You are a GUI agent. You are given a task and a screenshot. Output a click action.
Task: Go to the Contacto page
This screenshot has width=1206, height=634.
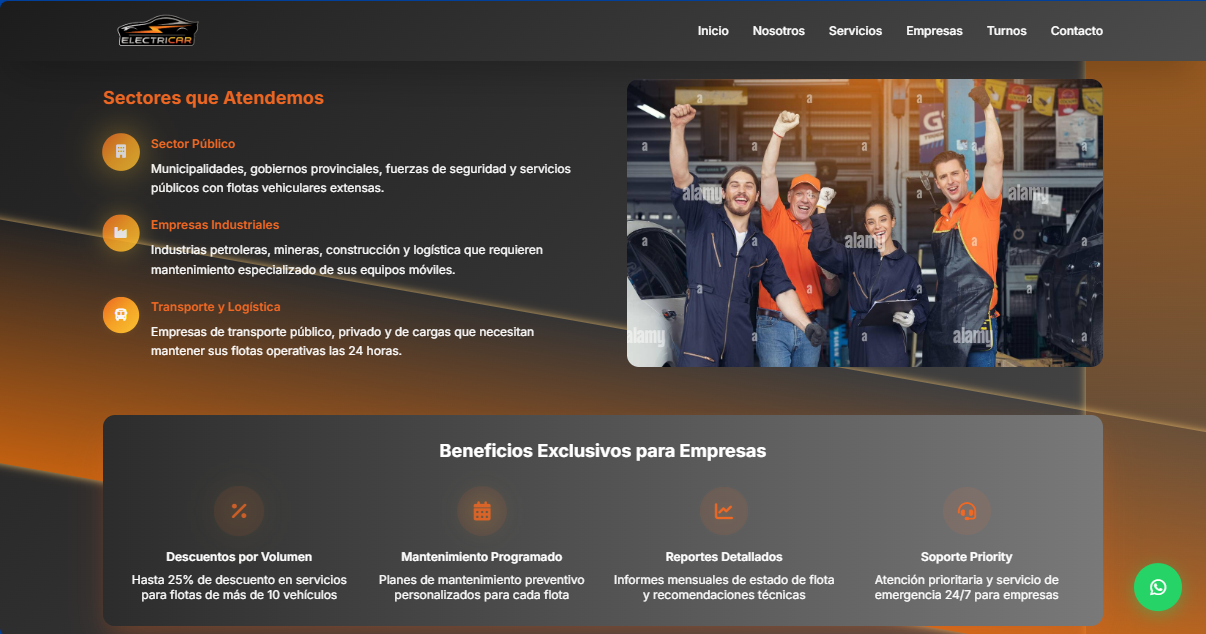1076,31
